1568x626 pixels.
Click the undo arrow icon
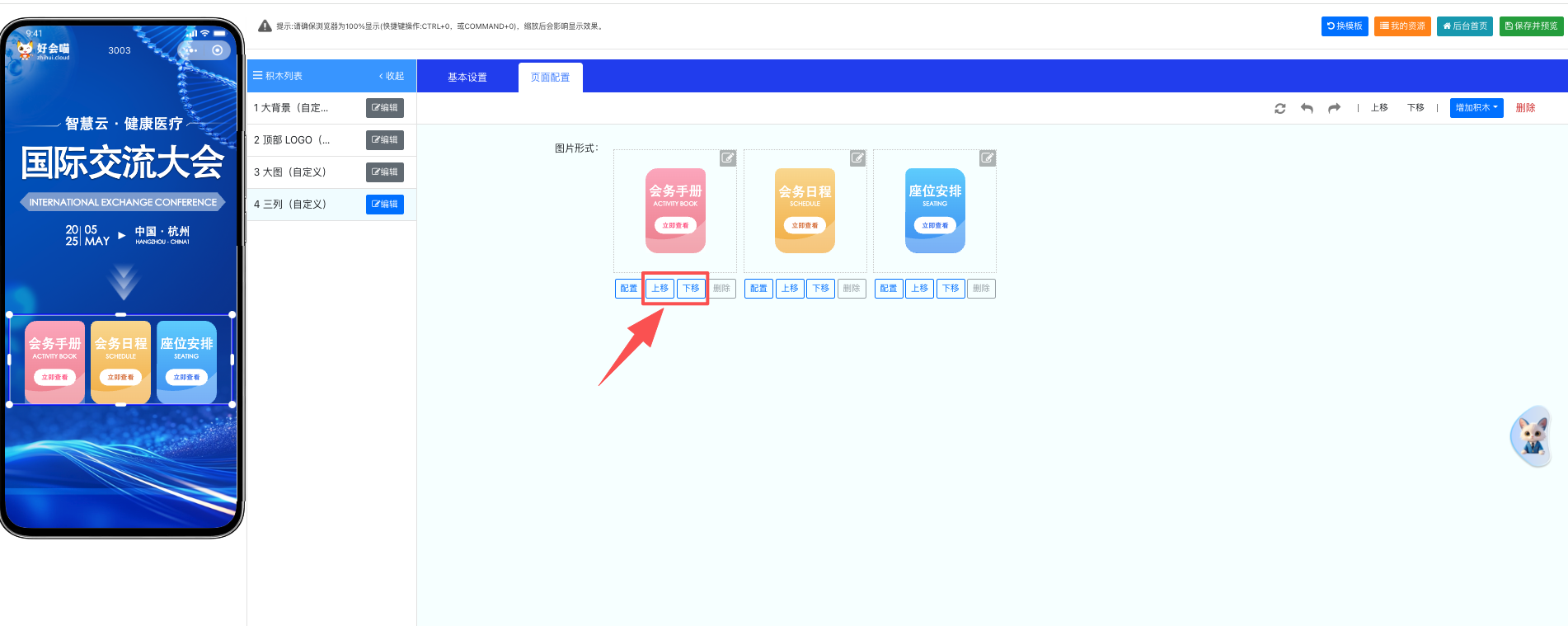(1307, 108)
